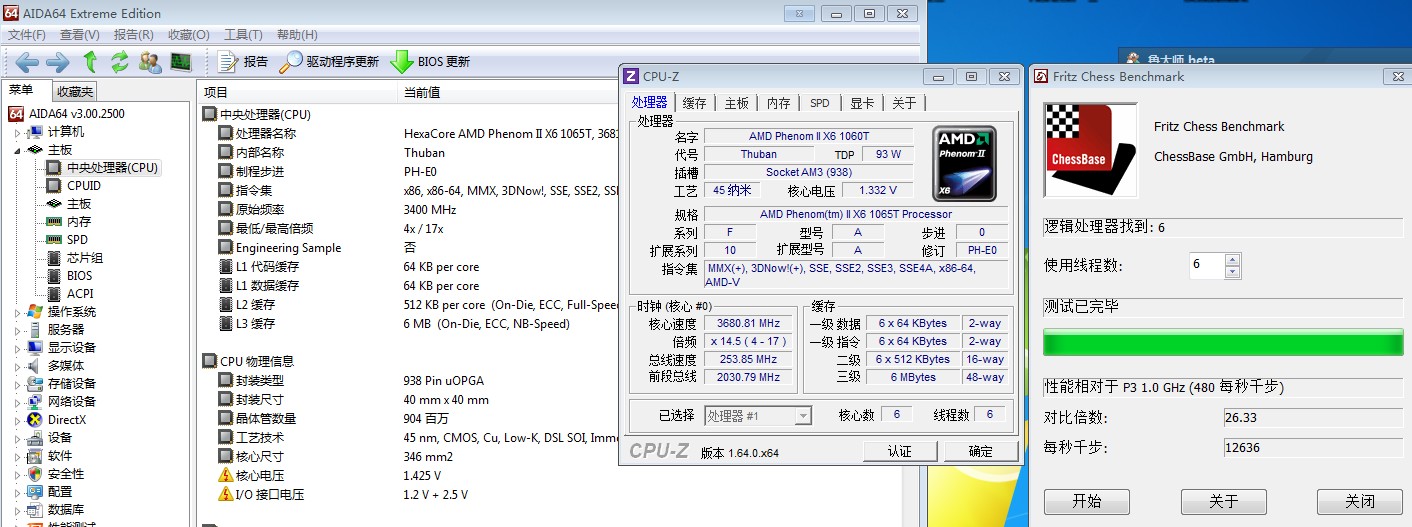Screen dimensions: 1412x527
Task: Open the green monitor graph toolbar icon
Action: pyautogui.click(x=181, y=62)
